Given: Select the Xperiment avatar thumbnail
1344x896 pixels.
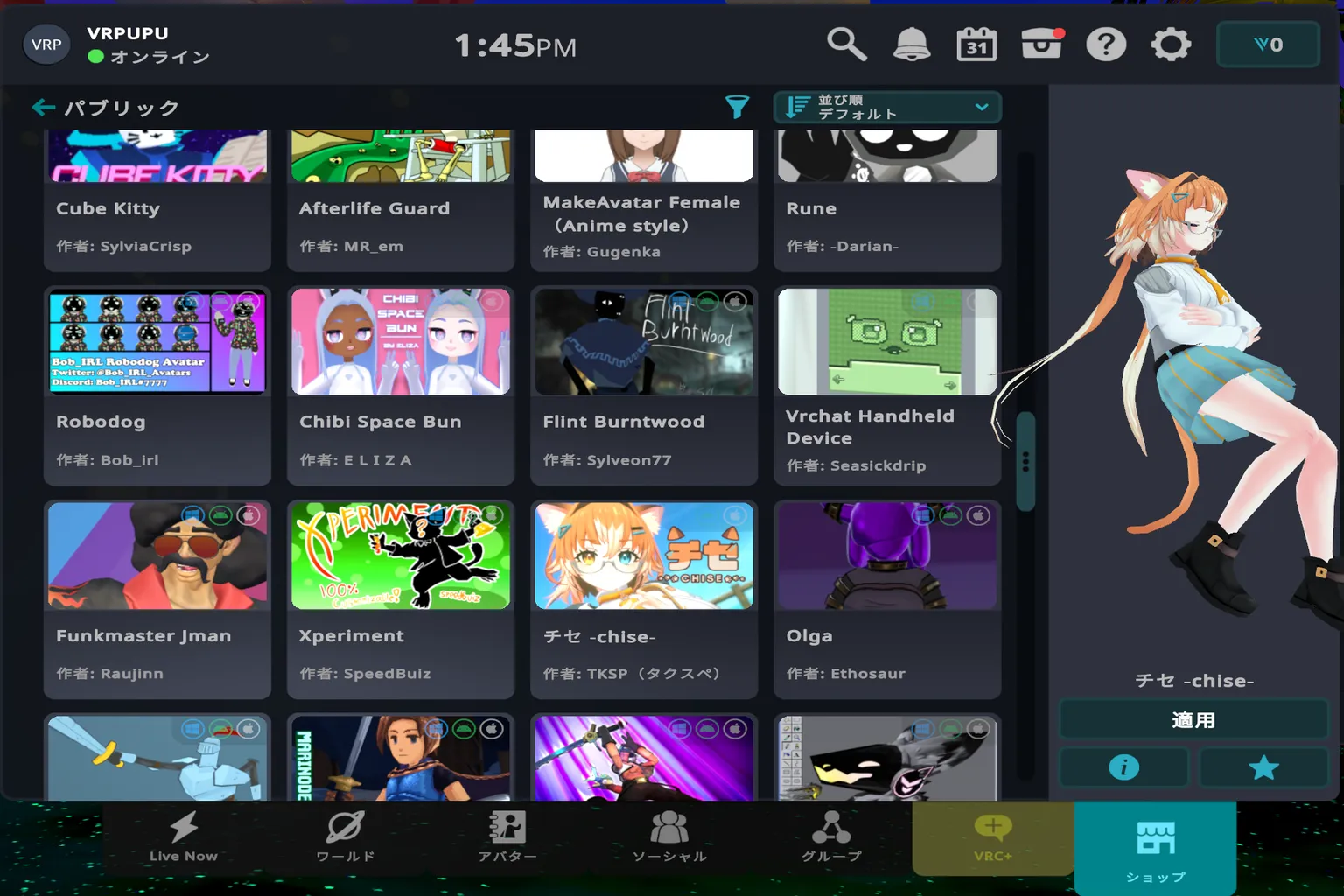Looking at the screenshot, I should (401, 556).
